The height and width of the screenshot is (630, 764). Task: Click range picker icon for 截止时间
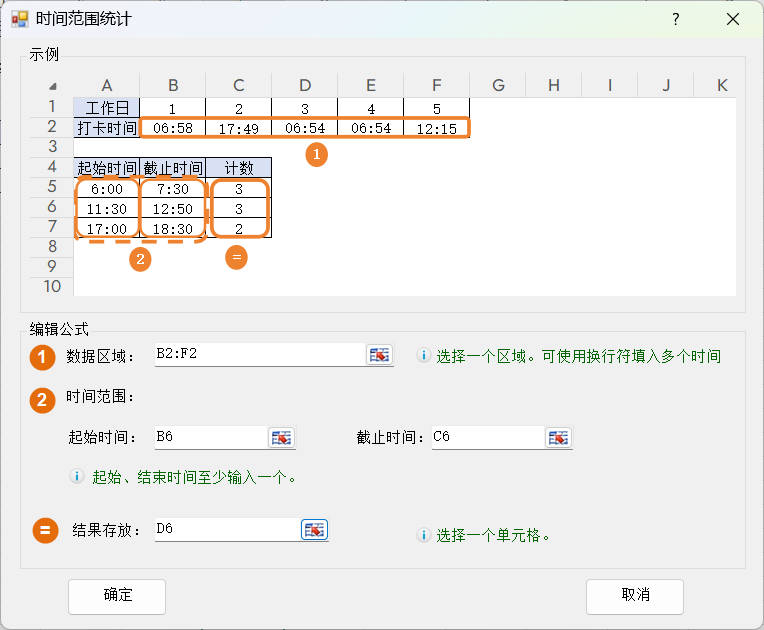click(x=558, y=438)
